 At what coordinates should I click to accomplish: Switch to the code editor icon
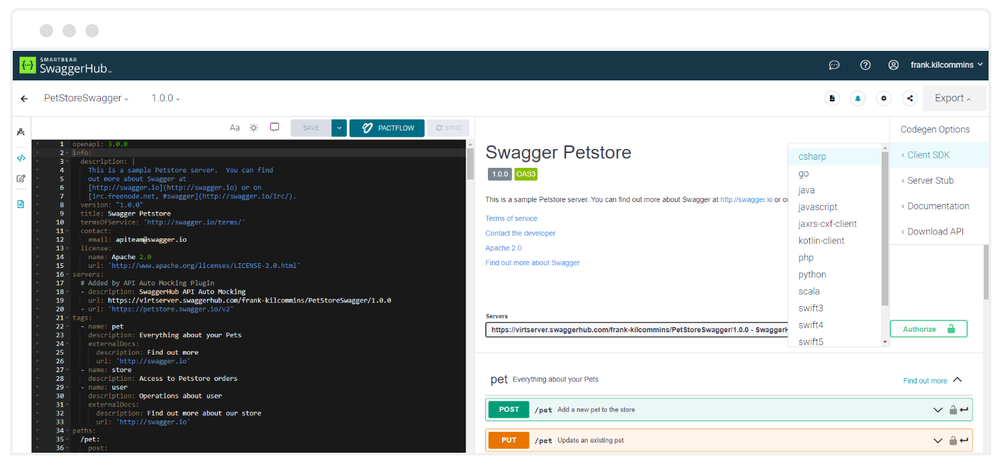pos(20,158)
